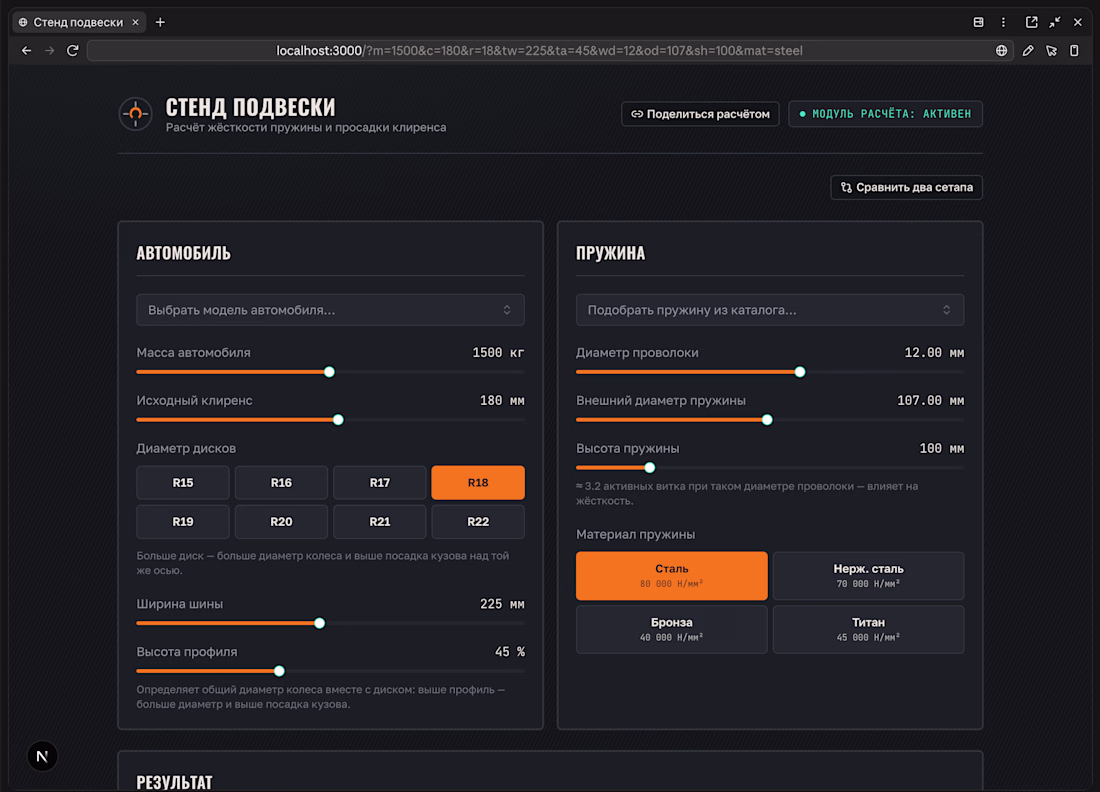This screenshot has height=792, width=1100.
Task: Select the R21 disc diameter
Action: pyautogui.click(x=380, y=522)
